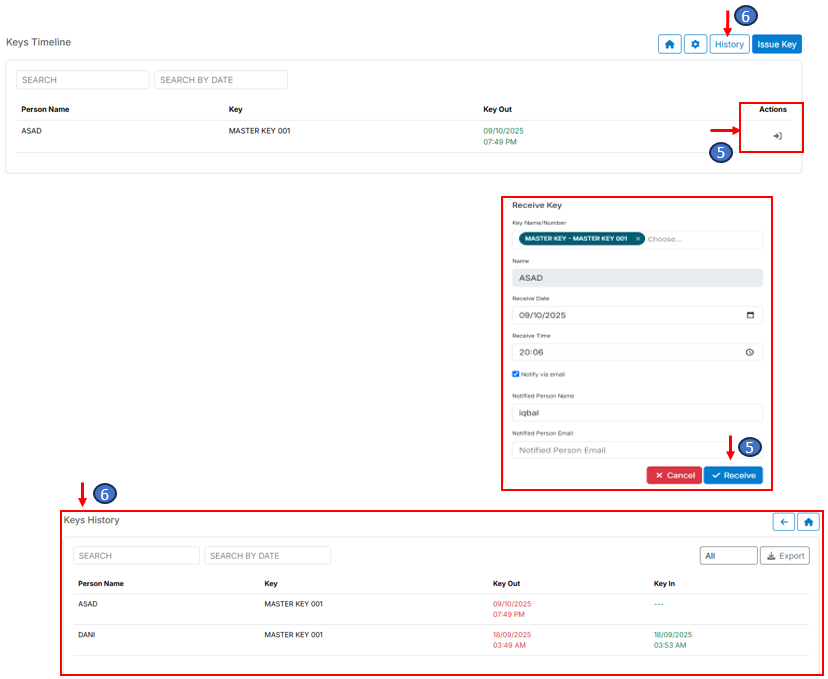
Task: Open calendar picker in Receive Date field
Action: click(750, 315)
